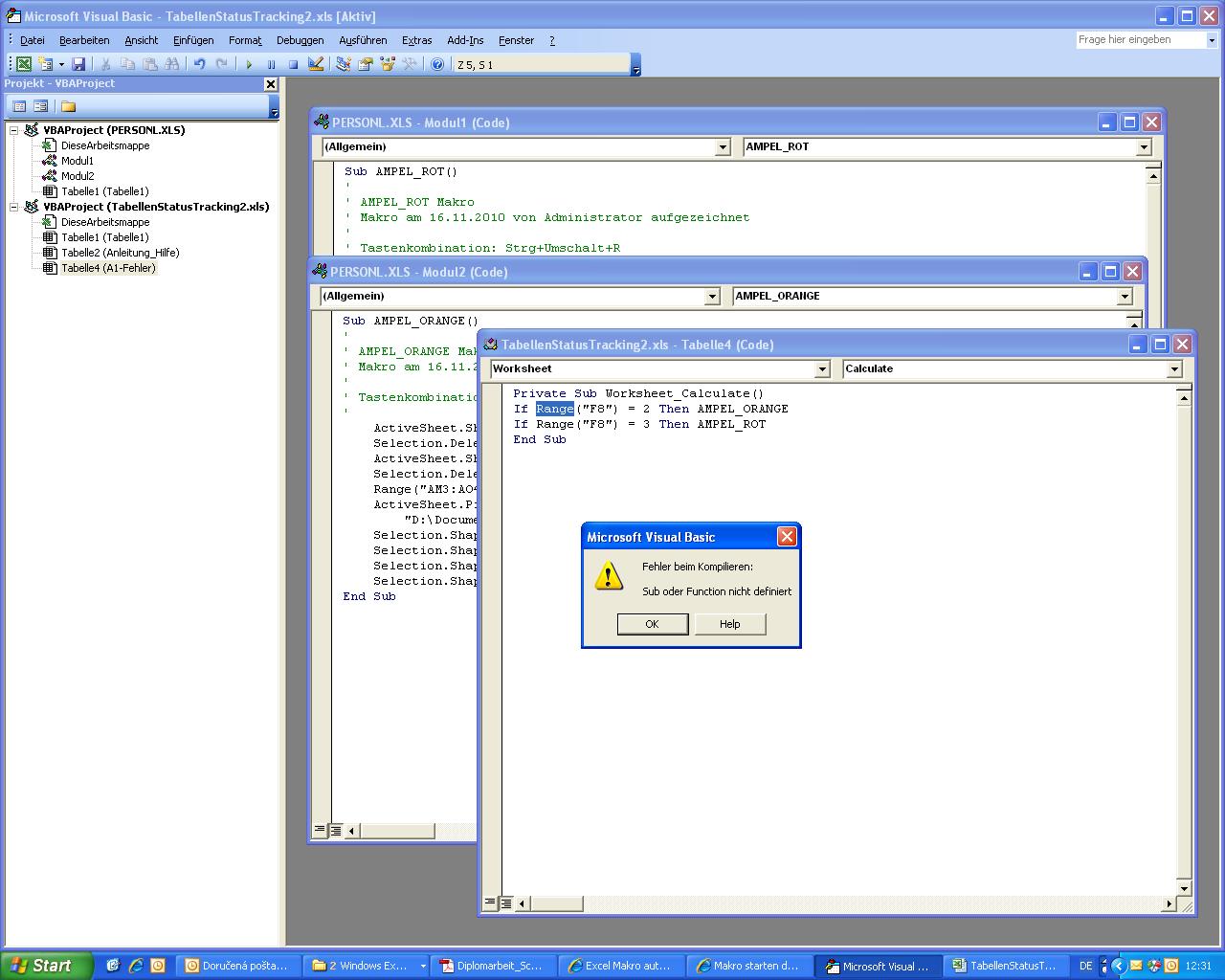Click View Code icon in Project panel
1225x980 pixels.
[19, 106]
